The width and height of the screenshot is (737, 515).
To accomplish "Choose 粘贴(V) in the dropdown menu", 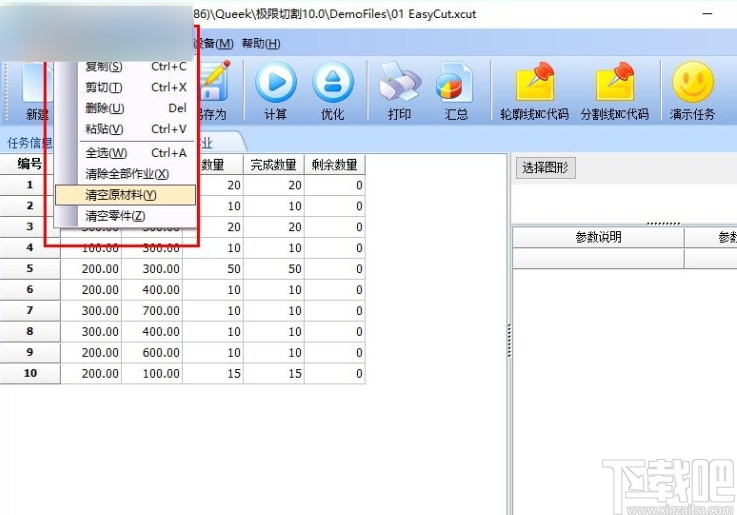I will 136,129.
